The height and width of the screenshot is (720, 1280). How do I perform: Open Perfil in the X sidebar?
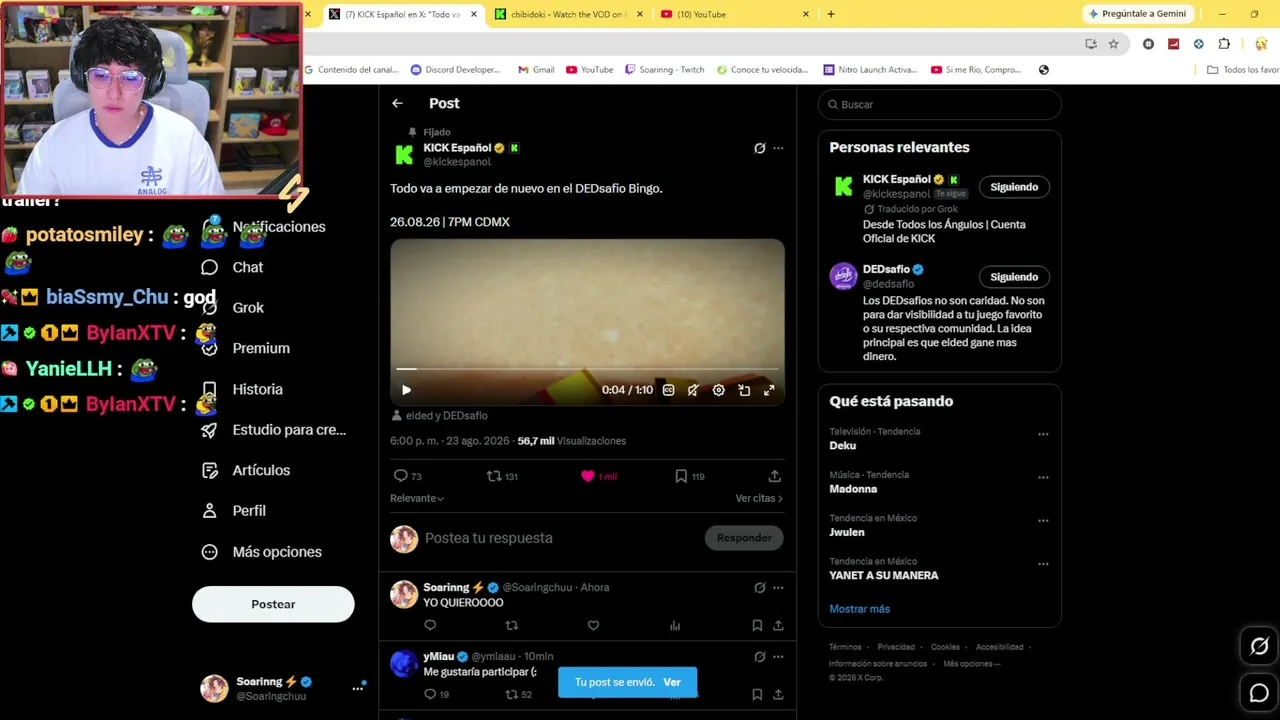234,511
